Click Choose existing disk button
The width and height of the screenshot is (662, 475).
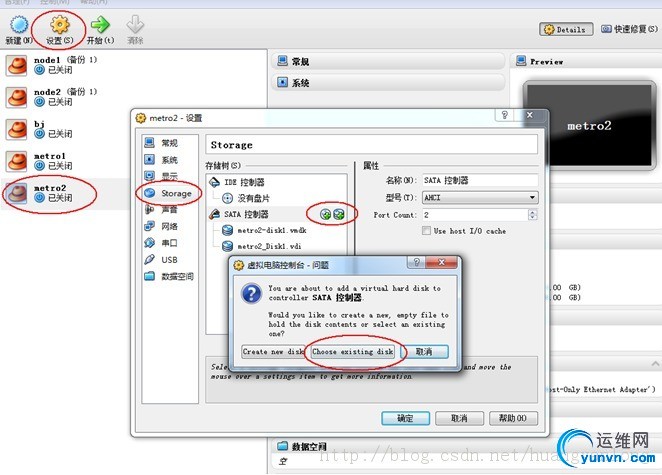click(353, 351)
